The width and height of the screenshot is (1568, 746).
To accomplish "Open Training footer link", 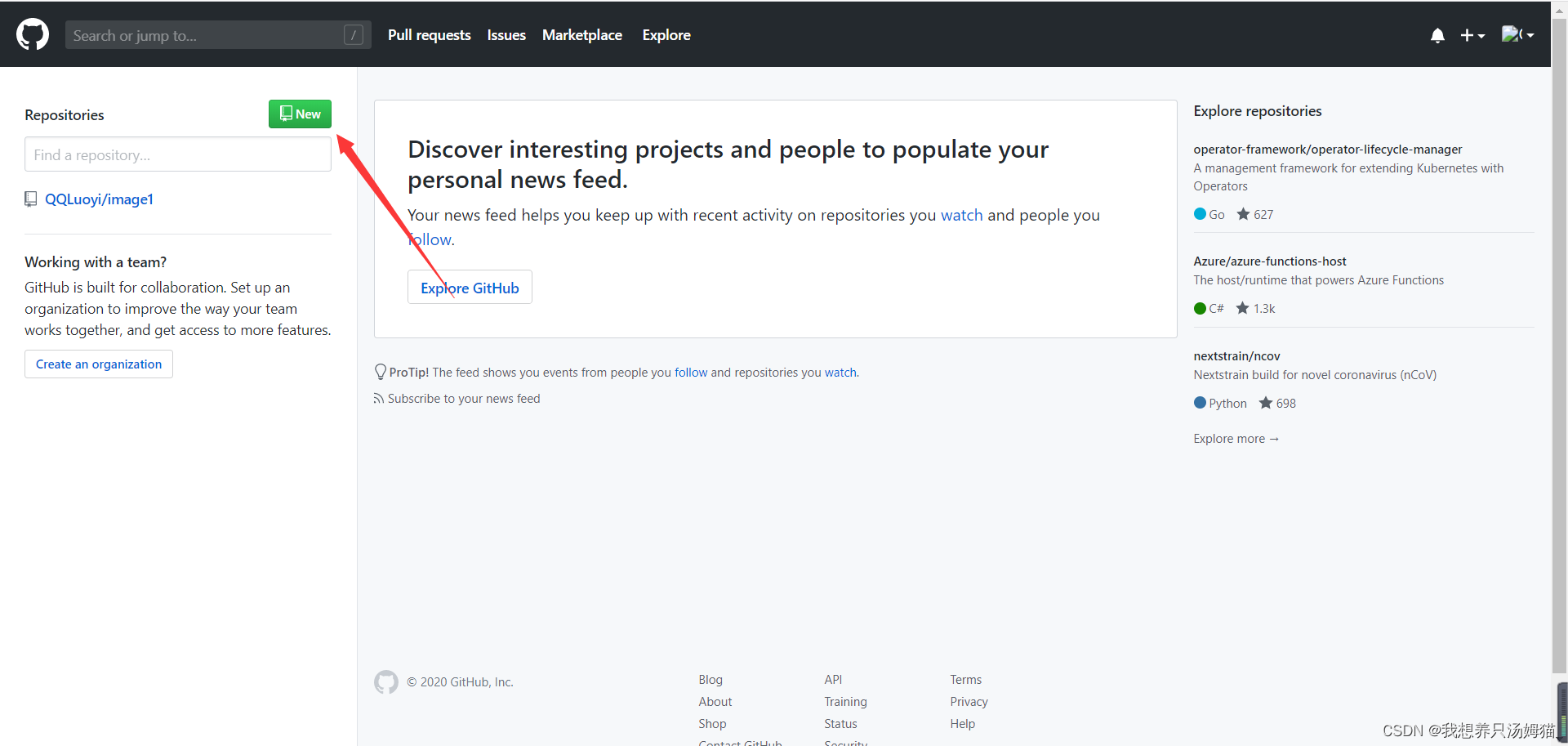I will click(845, 702).
